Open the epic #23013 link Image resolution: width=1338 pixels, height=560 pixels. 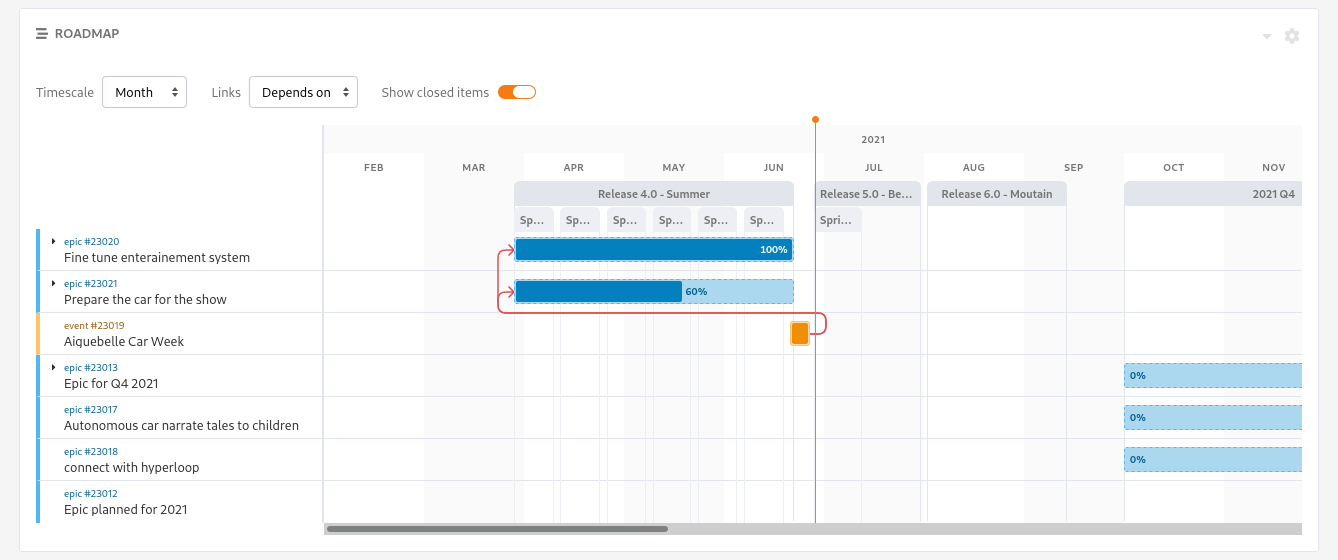pyautogui.click(x=90, y=368)
